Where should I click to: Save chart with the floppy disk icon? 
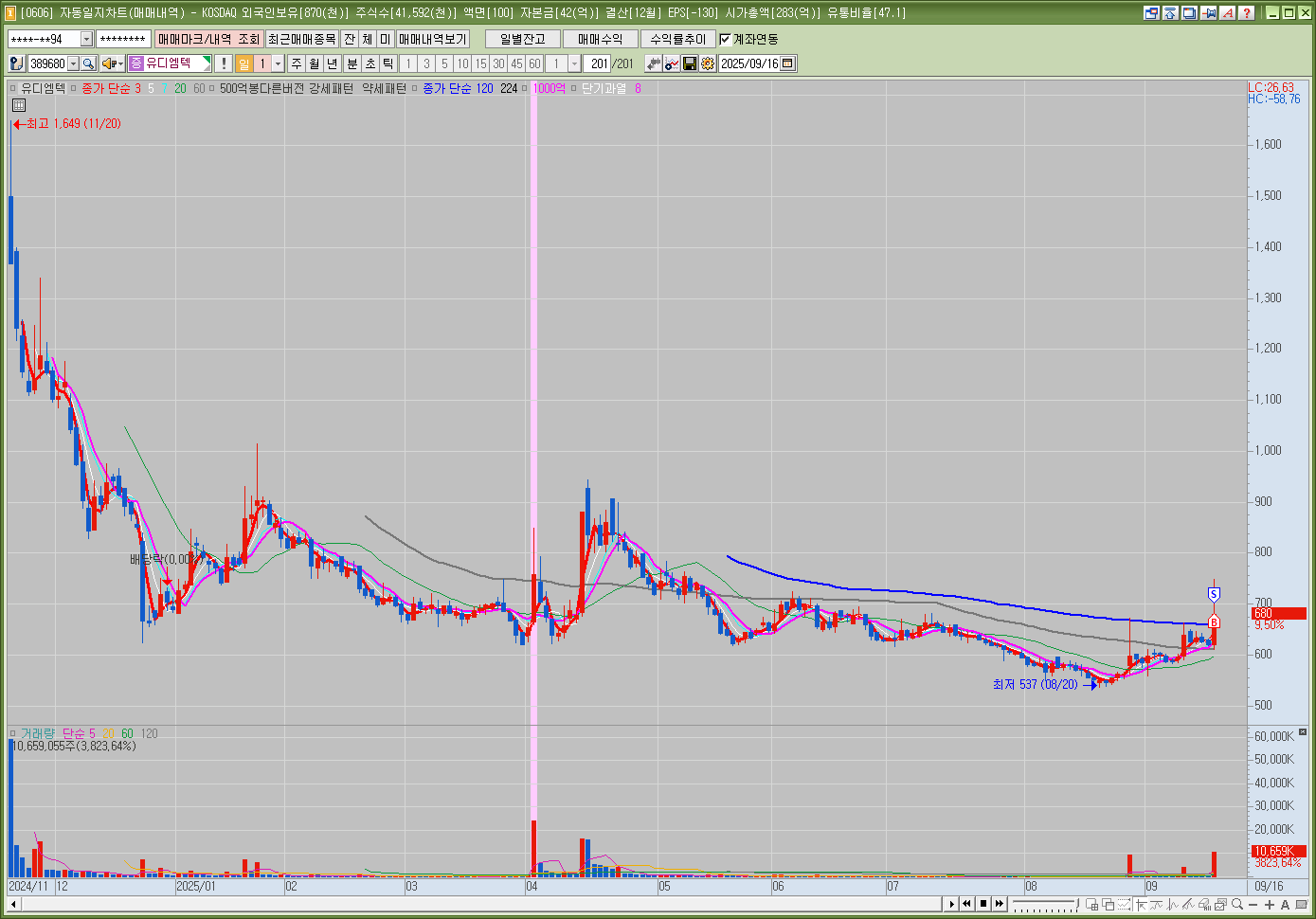click(690, 63)
